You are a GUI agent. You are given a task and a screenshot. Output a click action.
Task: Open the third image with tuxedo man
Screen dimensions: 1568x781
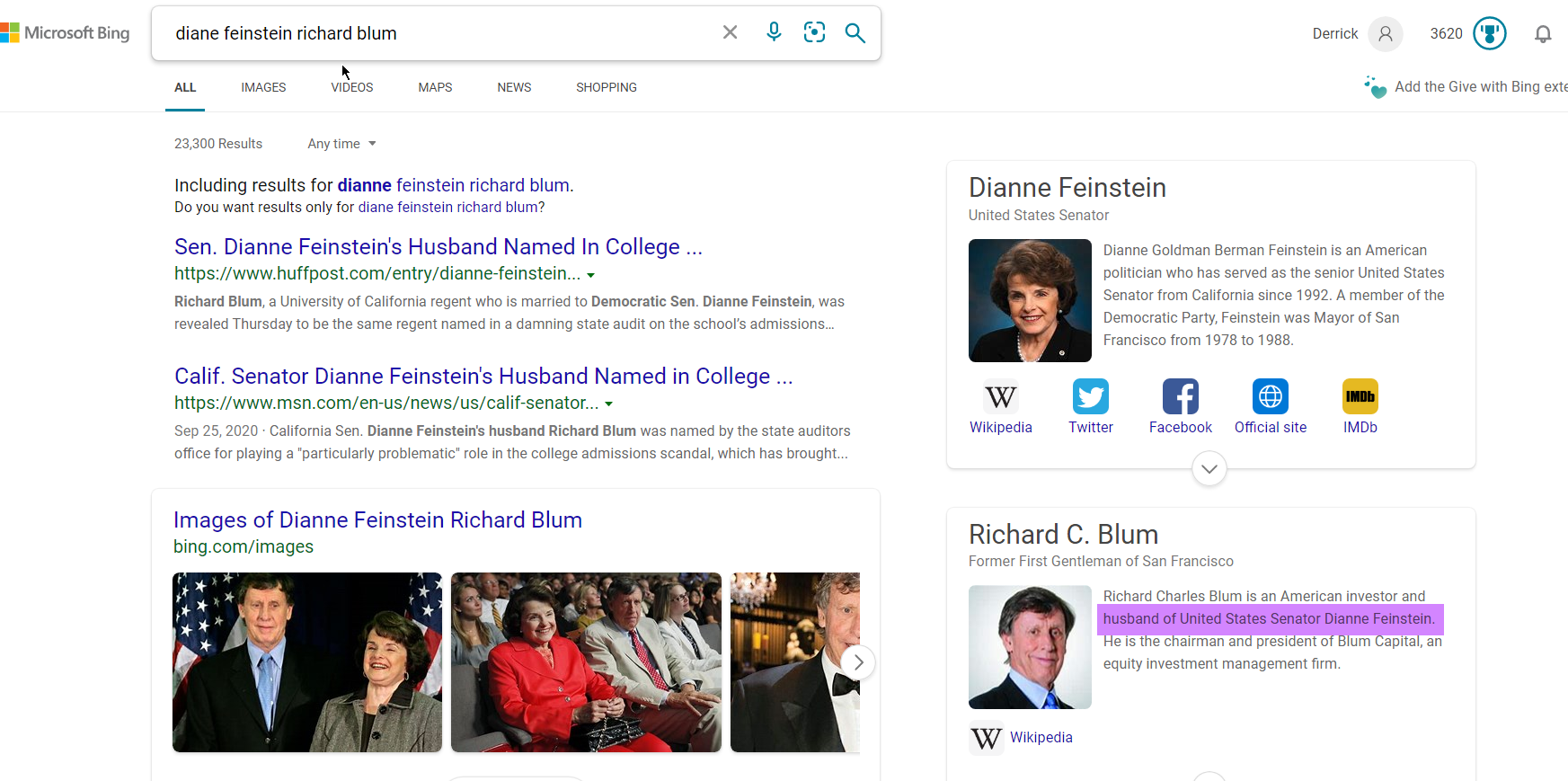(x=795, y=662)
